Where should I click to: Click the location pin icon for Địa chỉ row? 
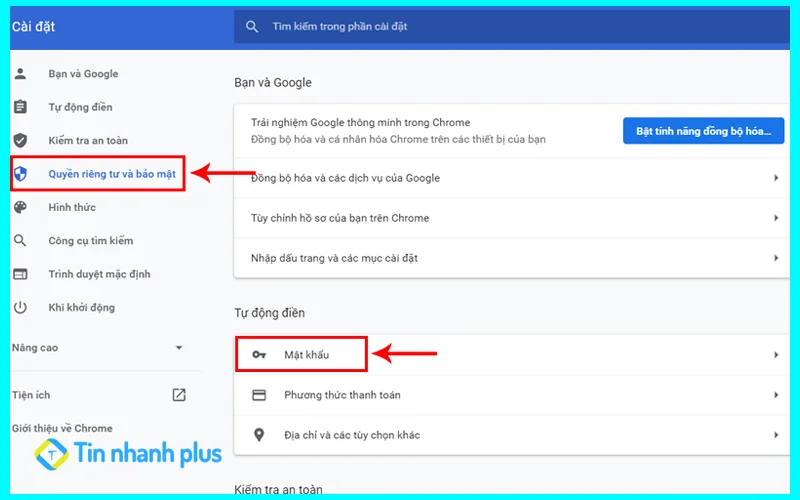pyautogui.click(x=259, y=435)
